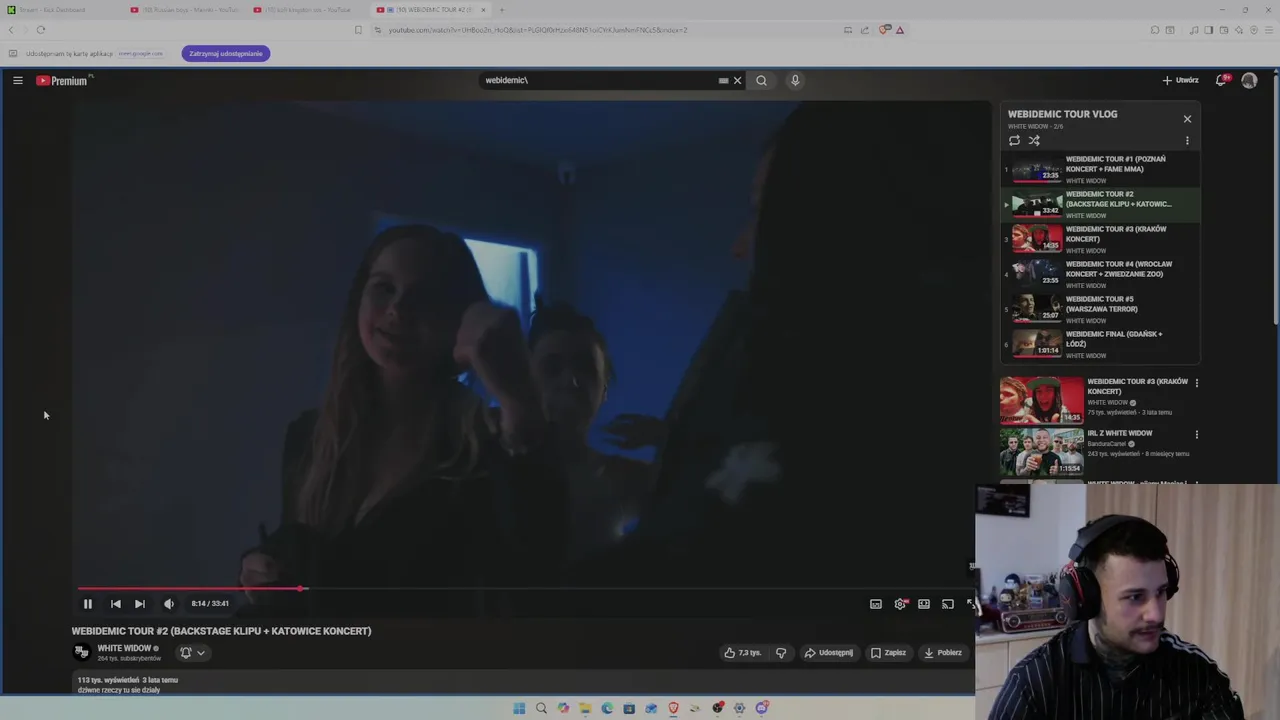Screen dimensions: 1280x720
Task: Play WEBIDEMIC TOUR #5 Warszawa Terror
Action: [x=1100, y=309]
